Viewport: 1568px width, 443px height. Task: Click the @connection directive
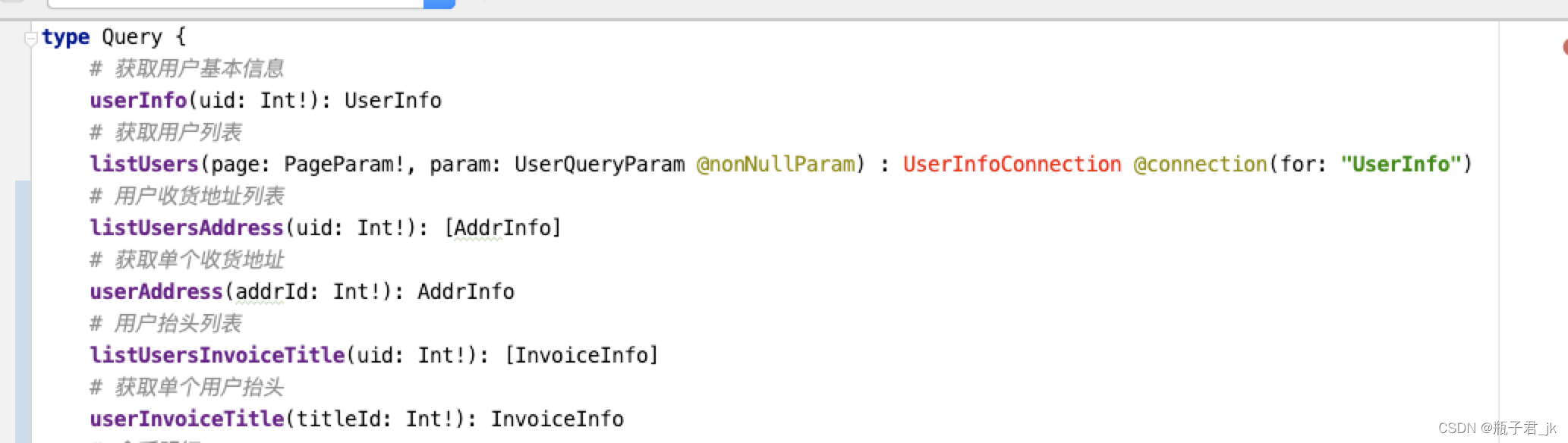pos(1200,164)
